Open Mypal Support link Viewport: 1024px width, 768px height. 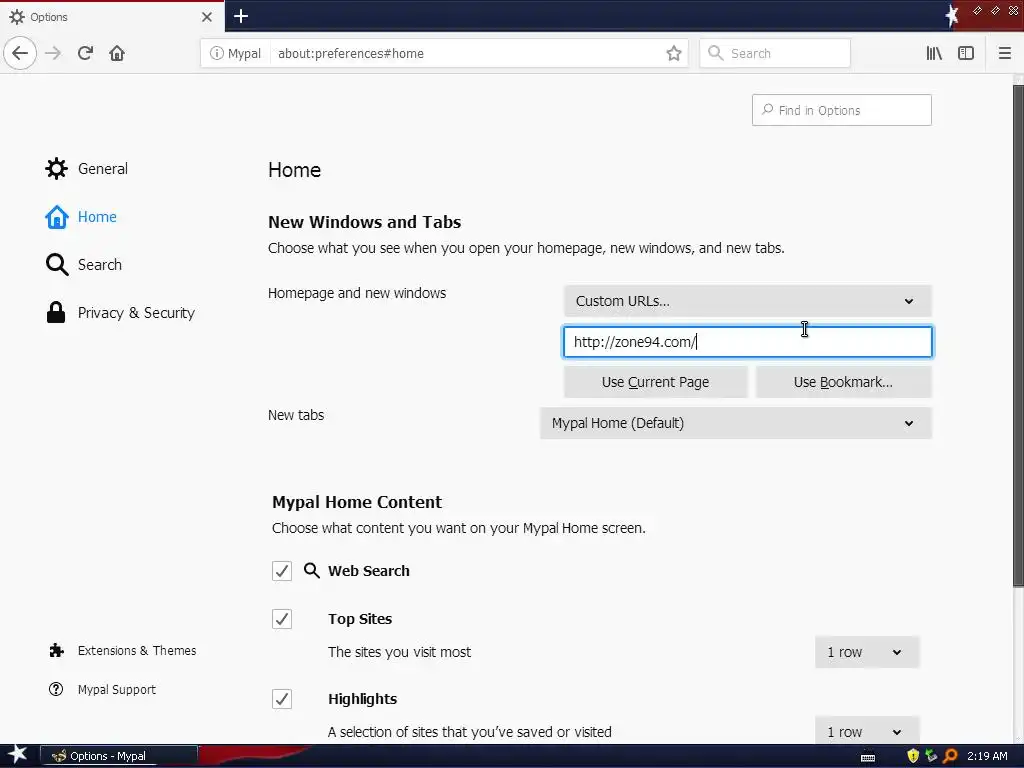103,690
